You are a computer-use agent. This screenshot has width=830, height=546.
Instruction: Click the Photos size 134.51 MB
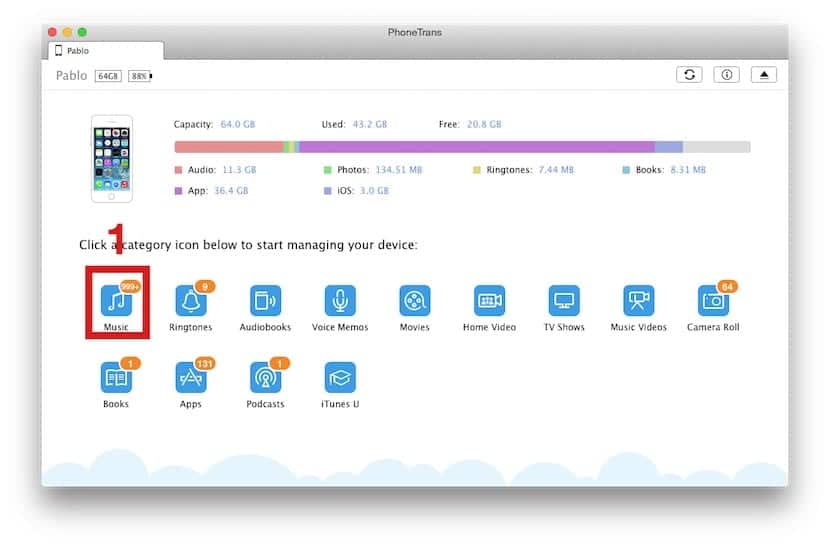(399, 170)
